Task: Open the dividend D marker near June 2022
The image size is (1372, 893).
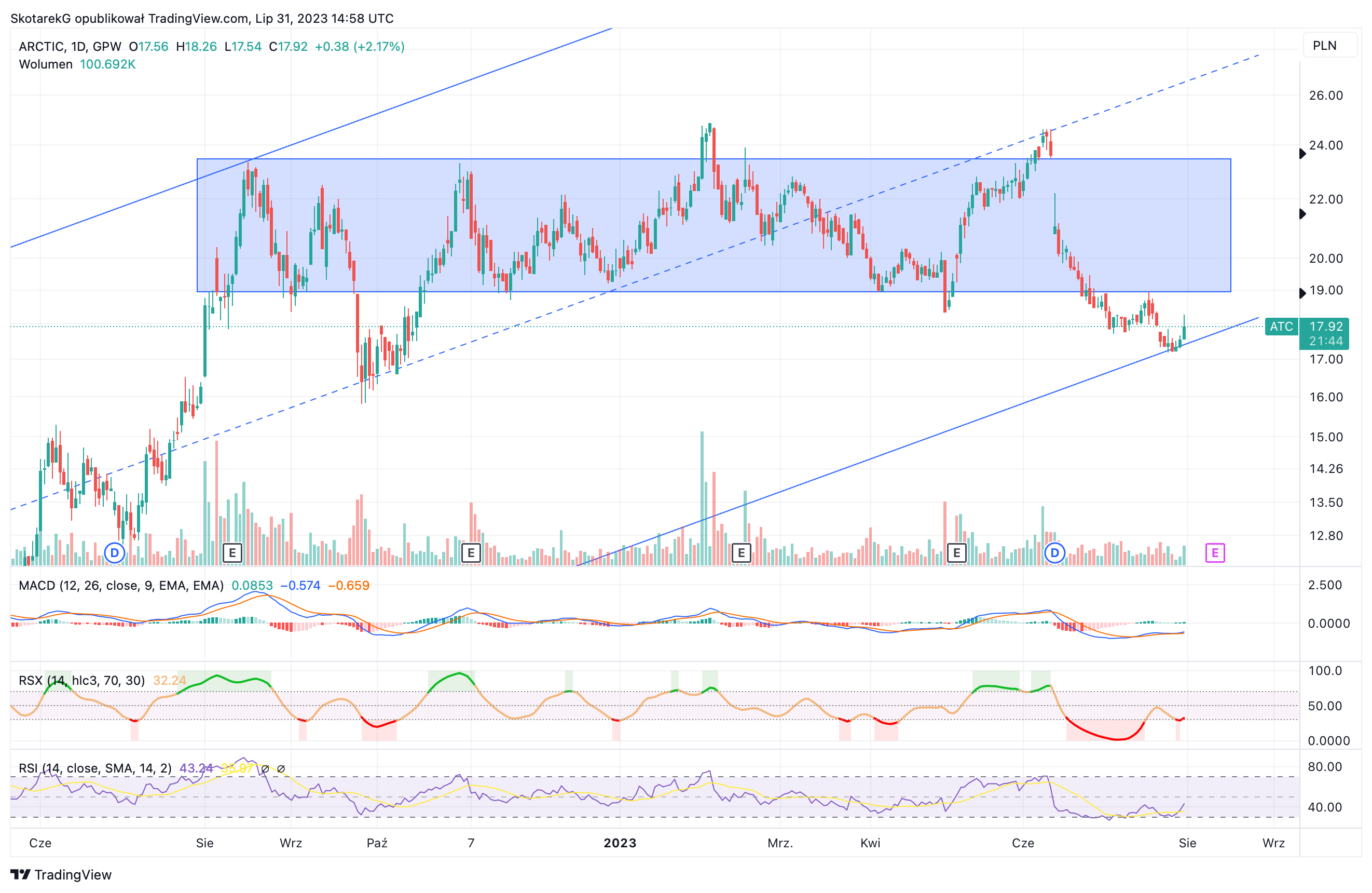Action: (115, 552)
